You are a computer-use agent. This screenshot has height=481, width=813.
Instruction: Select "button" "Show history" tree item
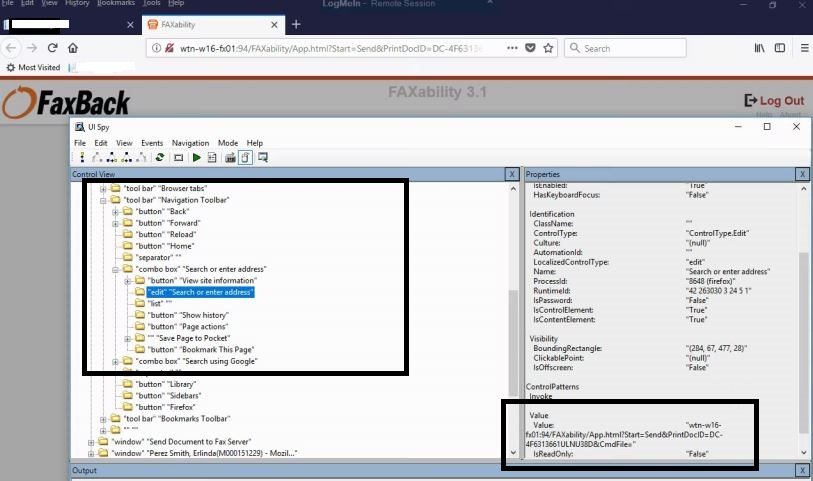coord(188,315)
